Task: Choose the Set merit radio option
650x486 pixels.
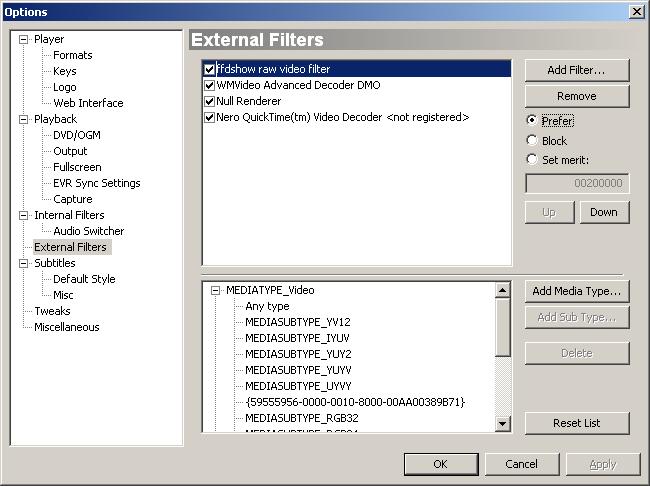Action: click(532, 159)
